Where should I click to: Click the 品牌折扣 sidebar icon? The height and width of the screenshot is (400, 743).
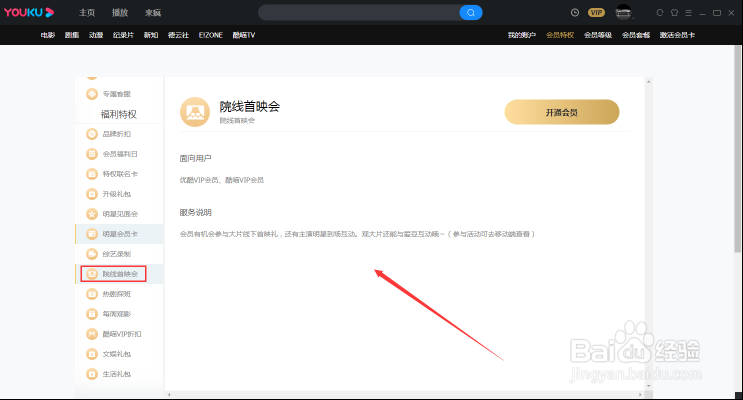92,134
